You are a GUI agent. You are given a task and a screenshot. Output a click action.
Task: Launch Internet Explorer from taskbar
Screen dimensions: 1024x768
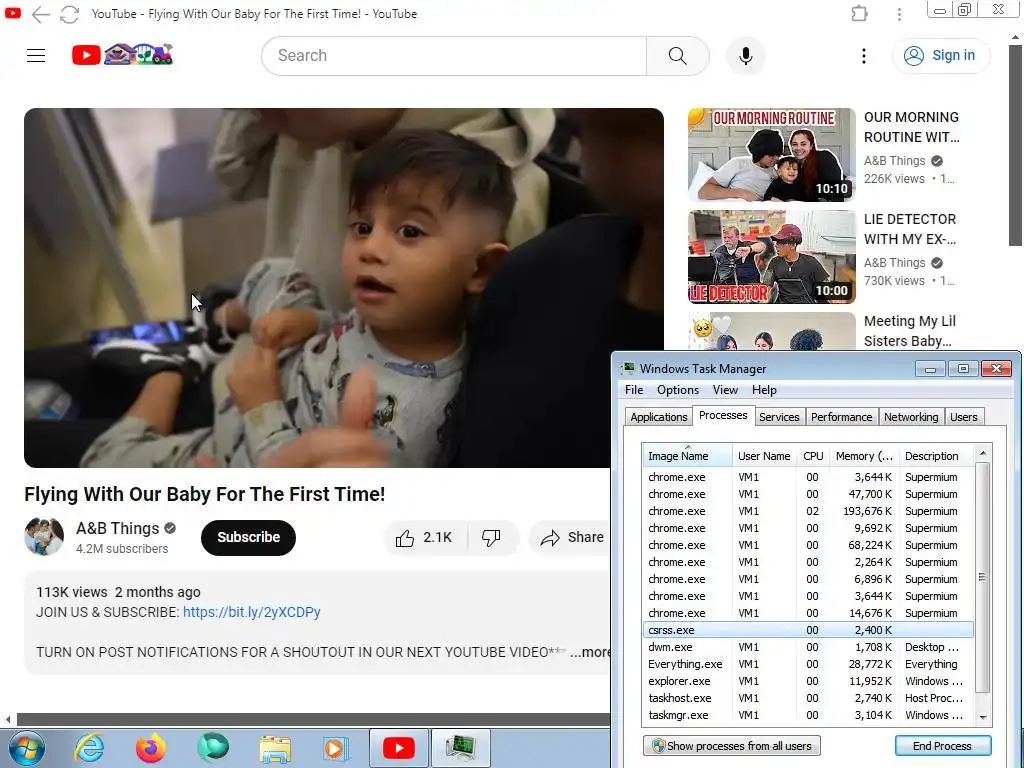(x=89, y=748)
